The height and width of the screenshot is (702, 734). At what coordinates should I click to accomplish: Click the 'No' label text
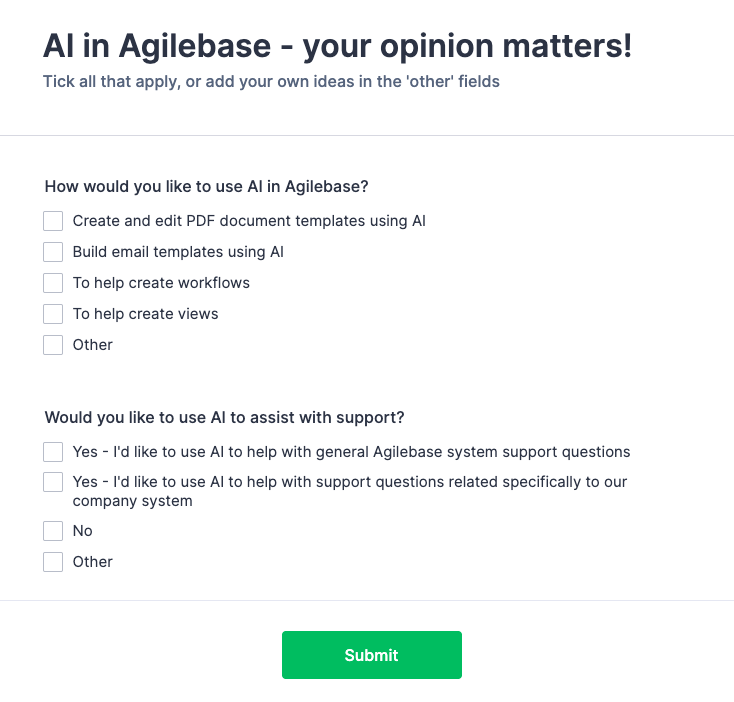click(83, 531)
